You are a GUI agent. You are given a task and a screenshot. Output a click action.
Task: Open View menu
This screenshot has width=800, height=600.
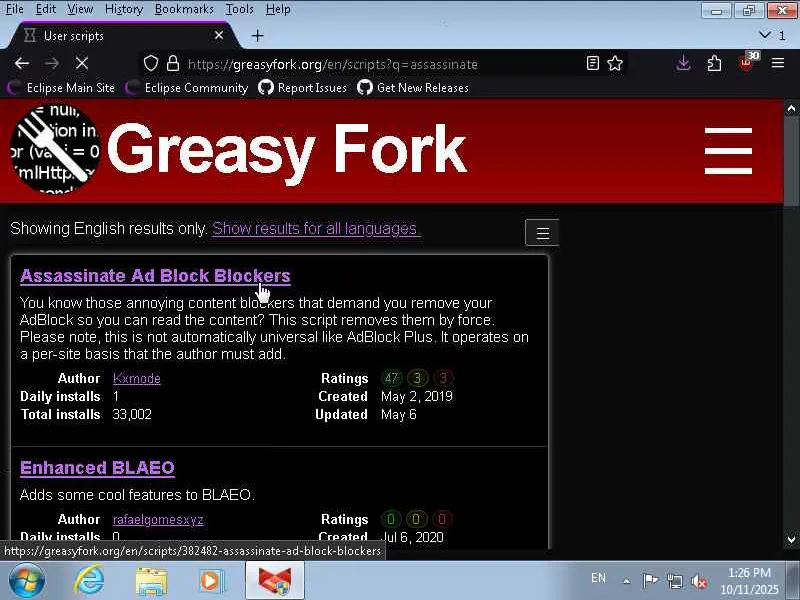tap(80, 9)
